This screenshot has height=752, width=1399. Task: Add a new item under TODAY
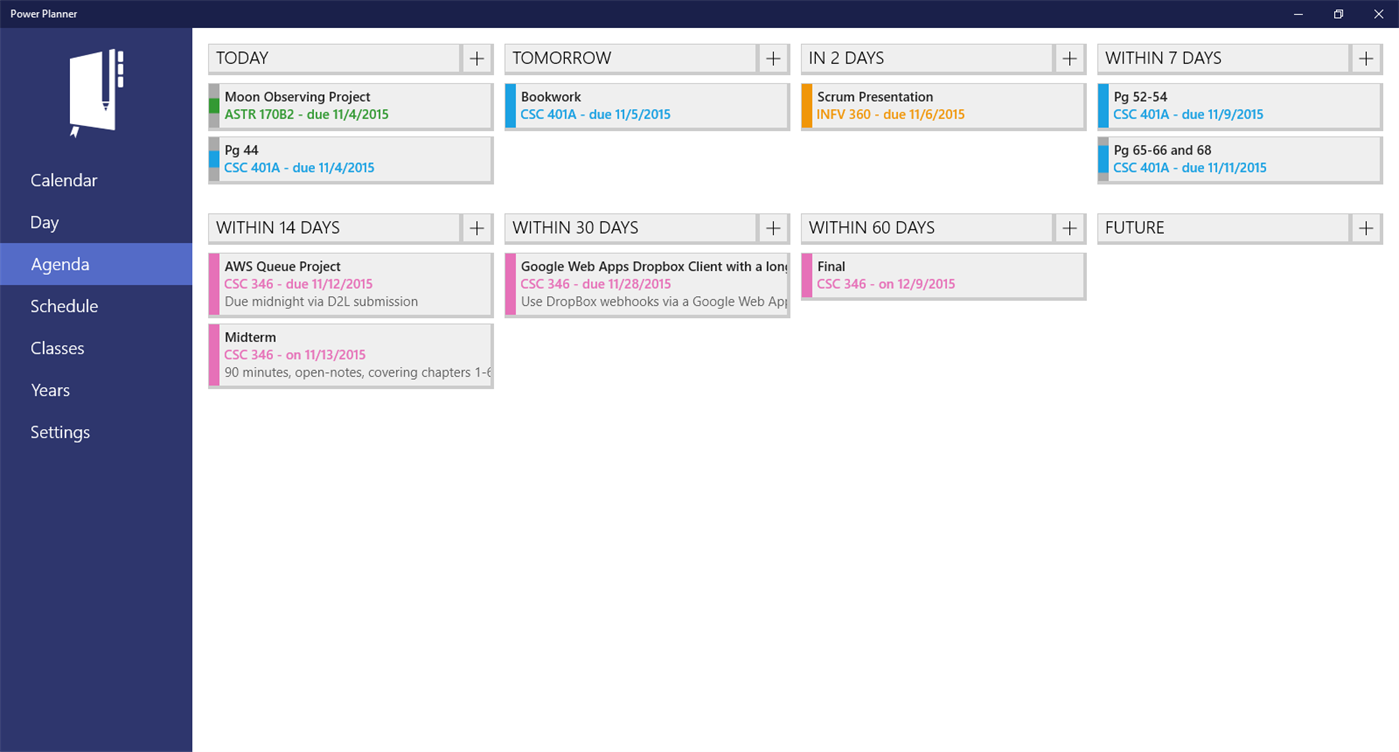coord(477,58)
